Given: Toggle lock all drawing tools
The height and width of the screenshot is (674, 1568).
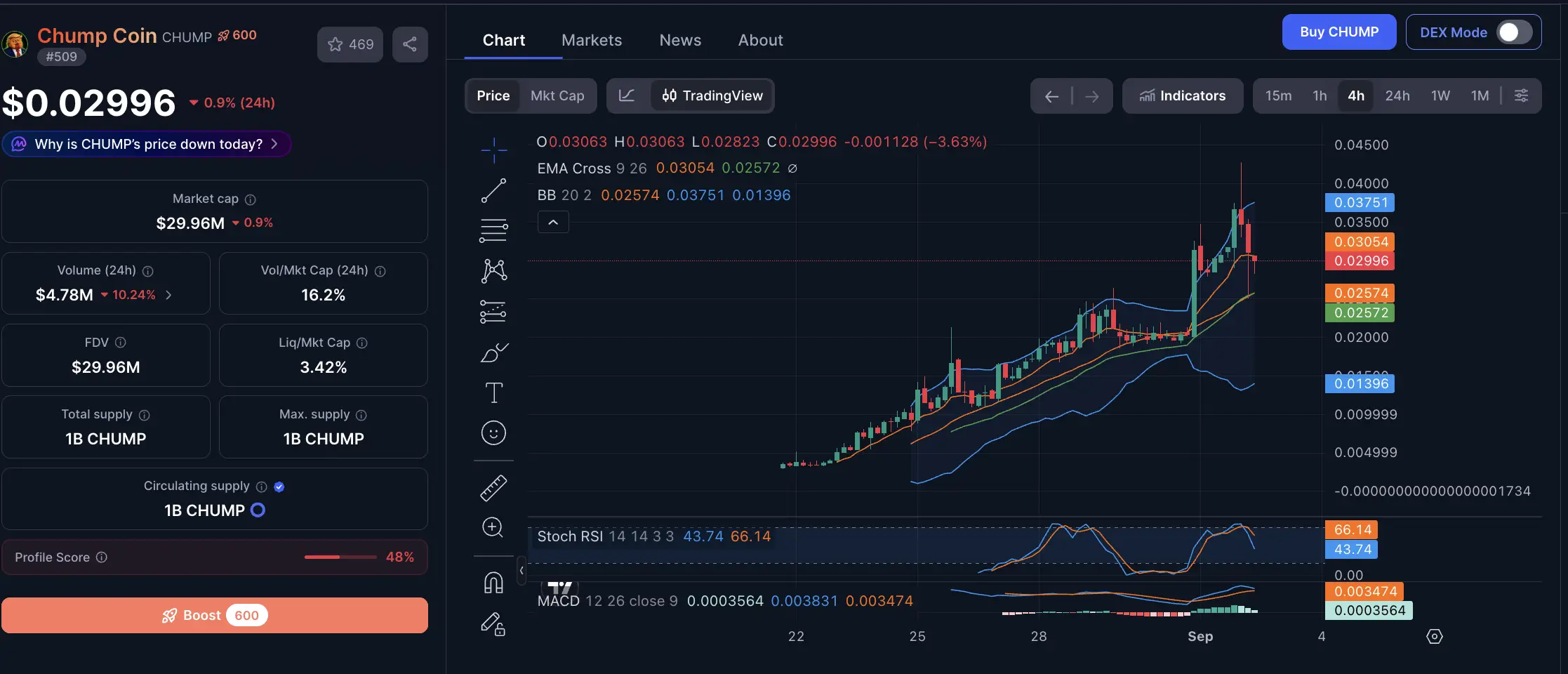Looking at the screenshot, I should [493, 624].
